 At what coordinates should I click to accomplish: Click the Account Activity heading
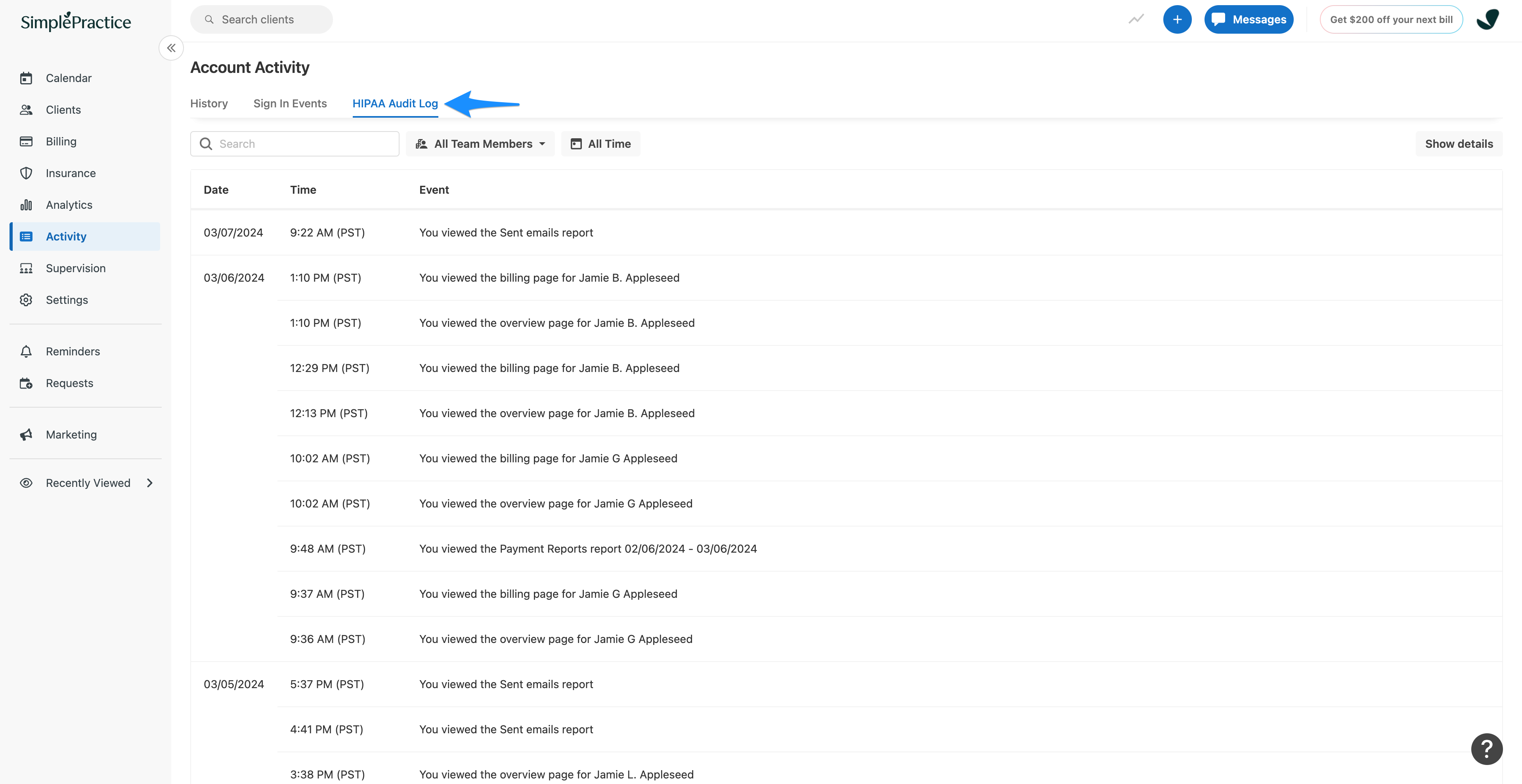point(250,67)
